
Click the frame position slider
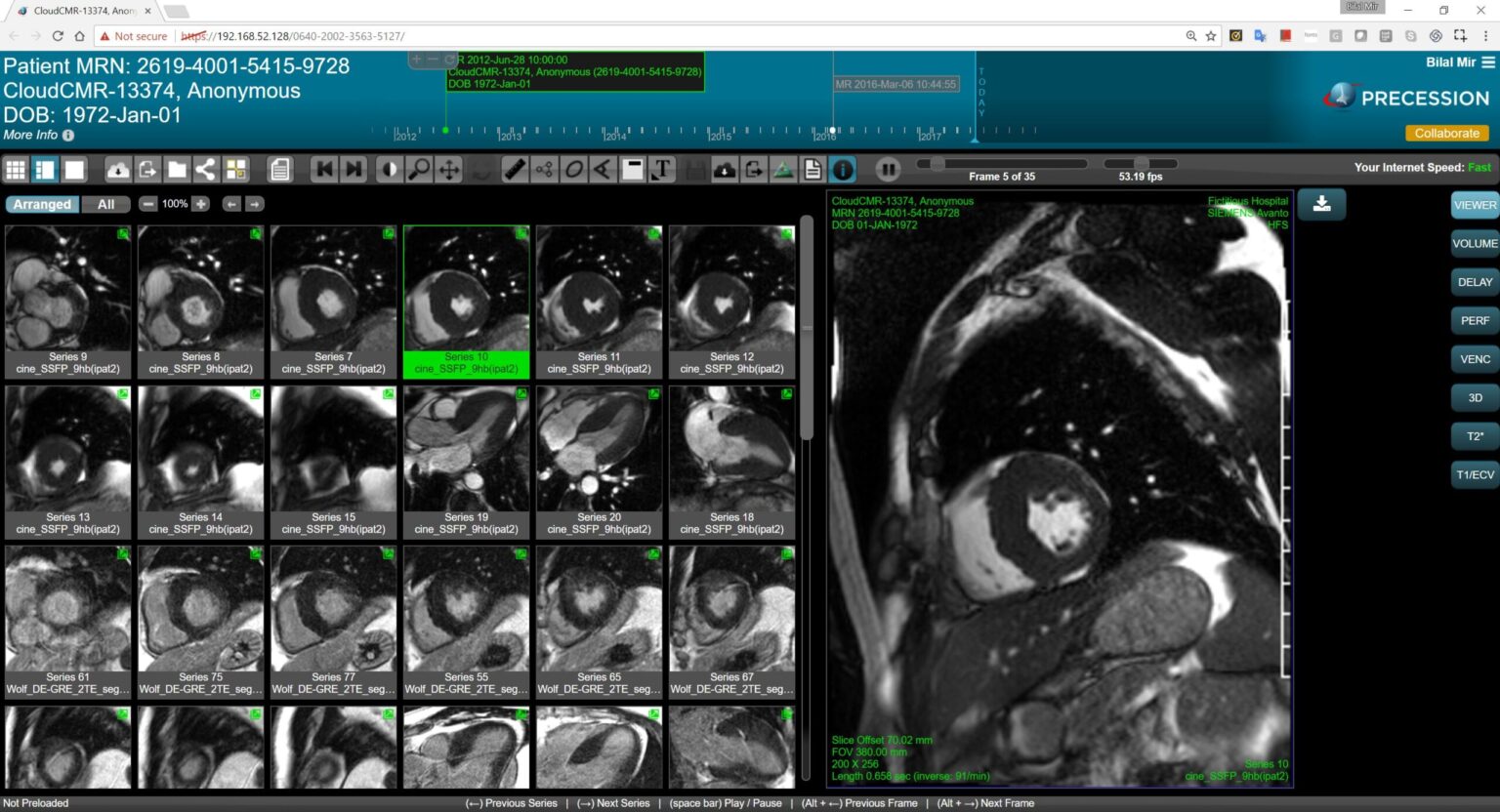[1002, 164]
